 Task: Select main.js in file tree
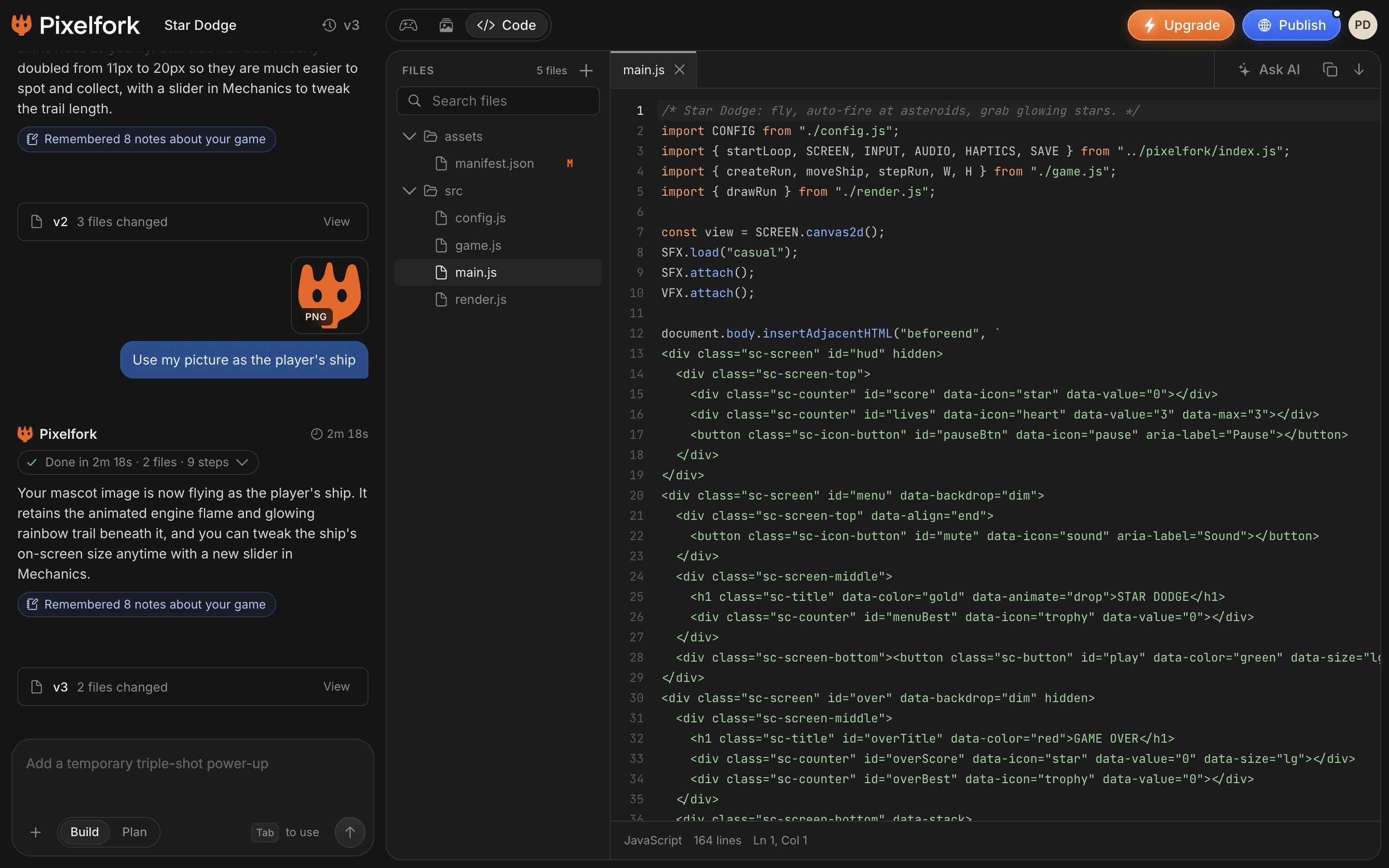click(498, 272)
